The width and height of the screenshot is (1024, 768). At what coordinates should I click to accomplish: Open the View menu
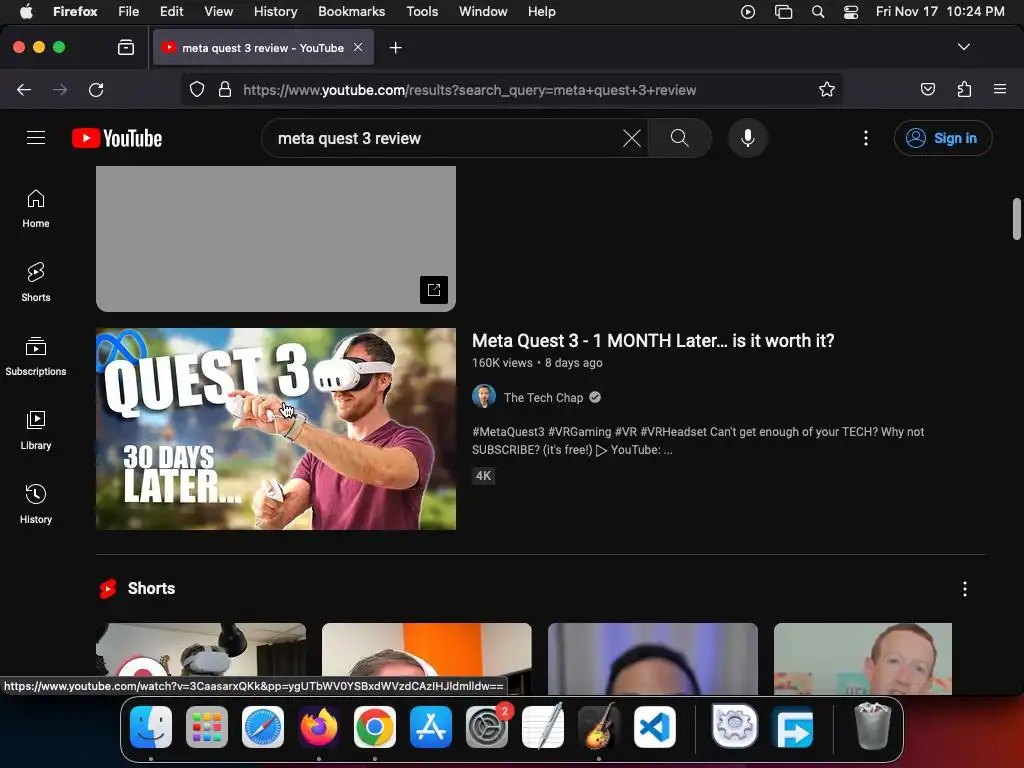[x=218, y=11]
